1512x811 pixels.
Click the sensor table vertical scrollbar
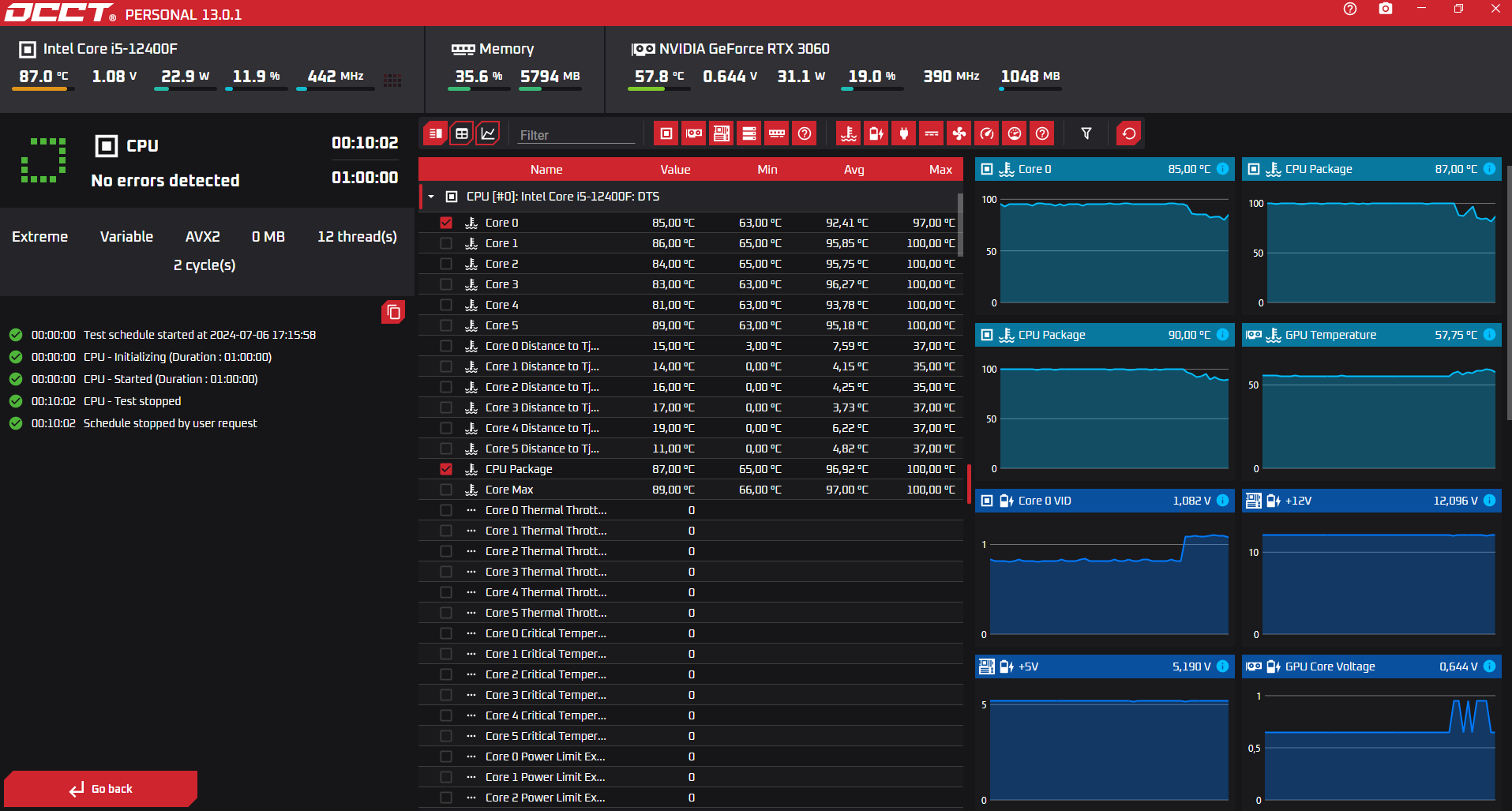[x=960, y=225]
